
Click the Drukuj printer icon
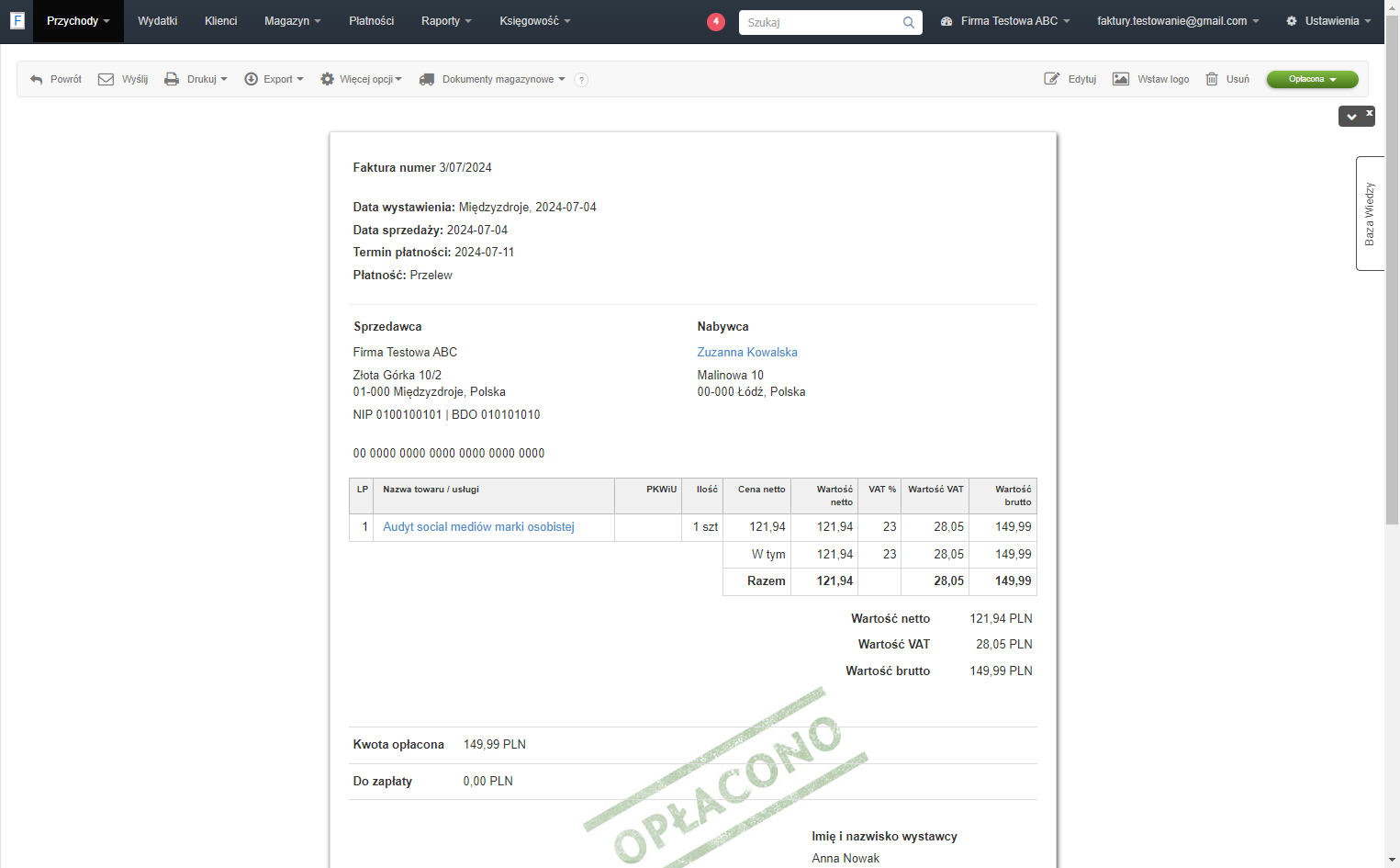[x=172, y=79]
